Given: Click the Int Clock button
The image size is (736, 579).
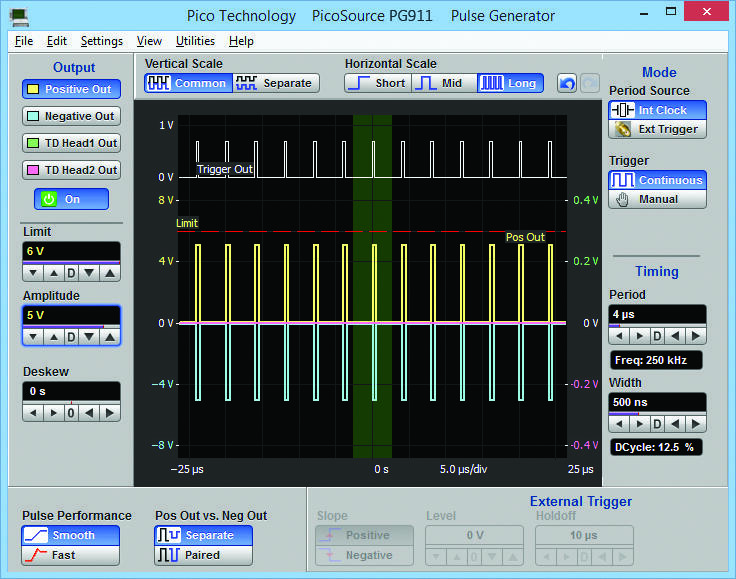Looking at the screenshot, I should [x=657, y=110].
